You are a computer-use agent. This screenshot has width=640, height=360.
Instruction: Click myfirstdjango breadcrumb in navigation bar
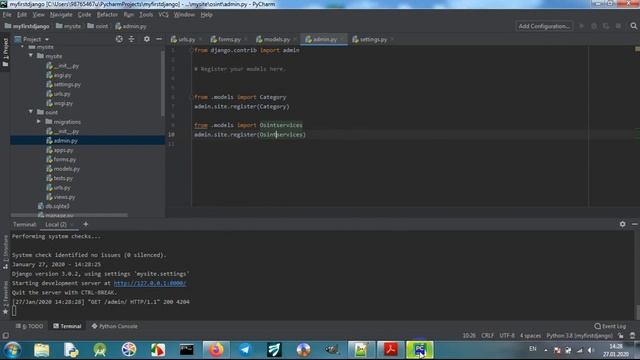tap(27, 26)
